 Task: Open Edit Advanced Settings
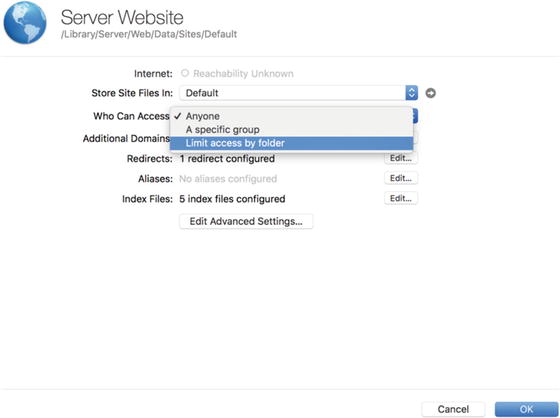[x=246, y=221]
